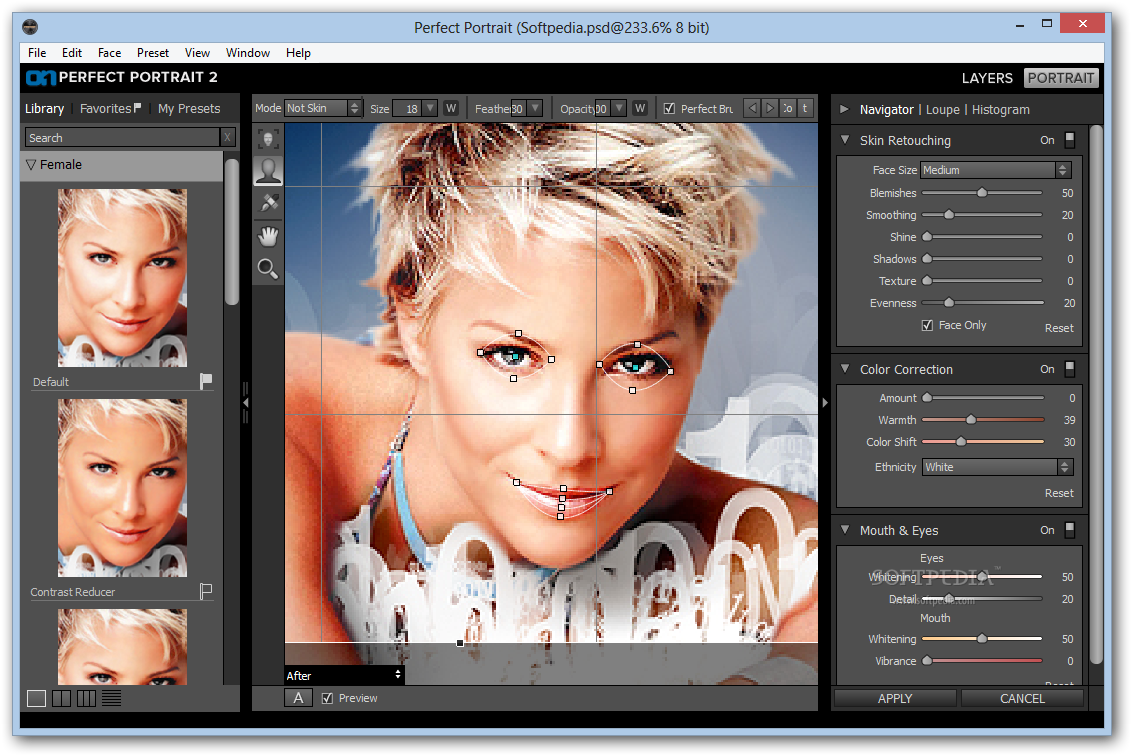Image resolution: width=1132 pixels, height=756 pixels.
Task: Click the W button next to Opacity
Action: tap(640, 108)
